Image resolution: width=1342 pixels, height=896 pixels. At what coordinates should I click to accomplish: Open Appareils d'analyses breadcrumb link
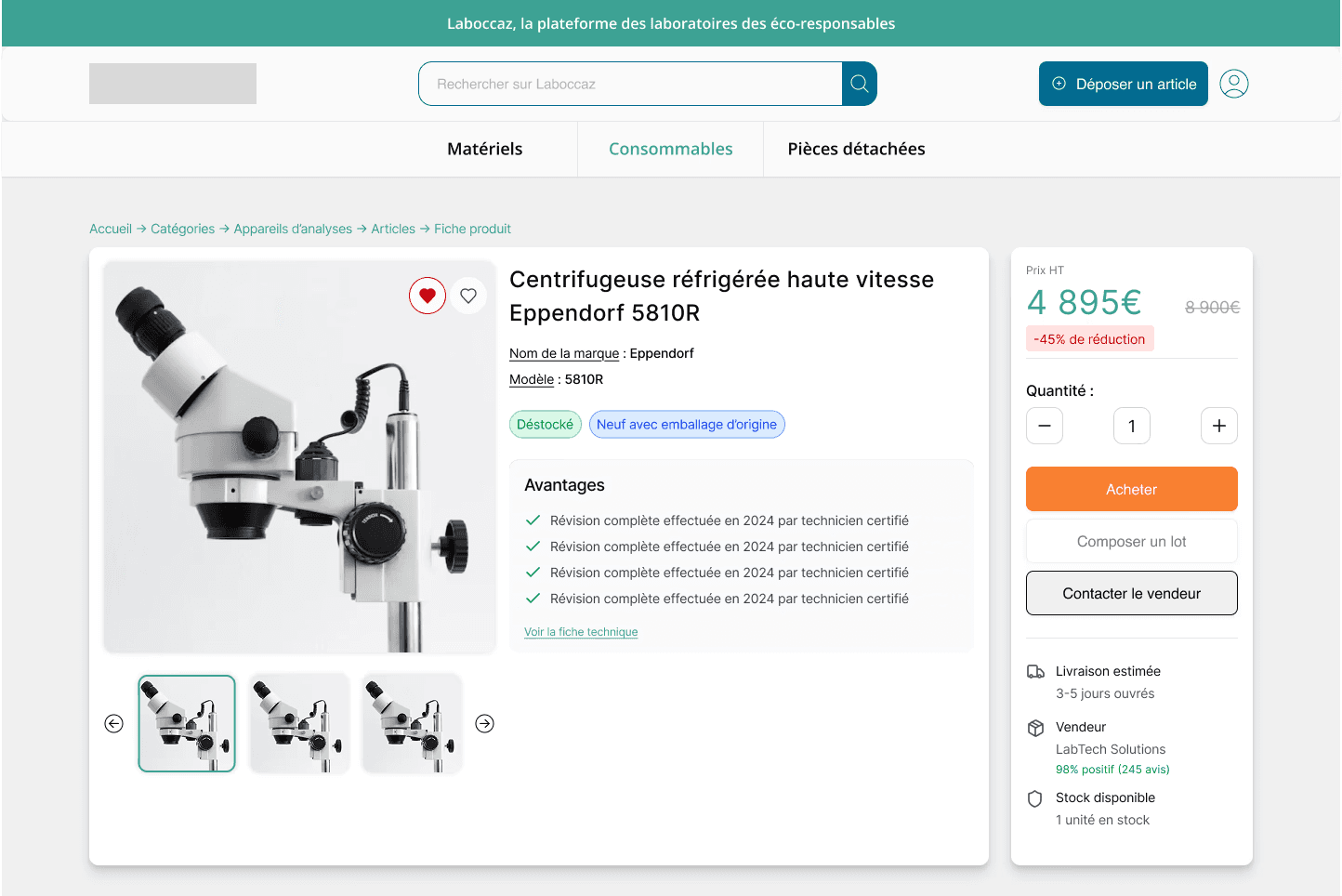pos(293,229)
